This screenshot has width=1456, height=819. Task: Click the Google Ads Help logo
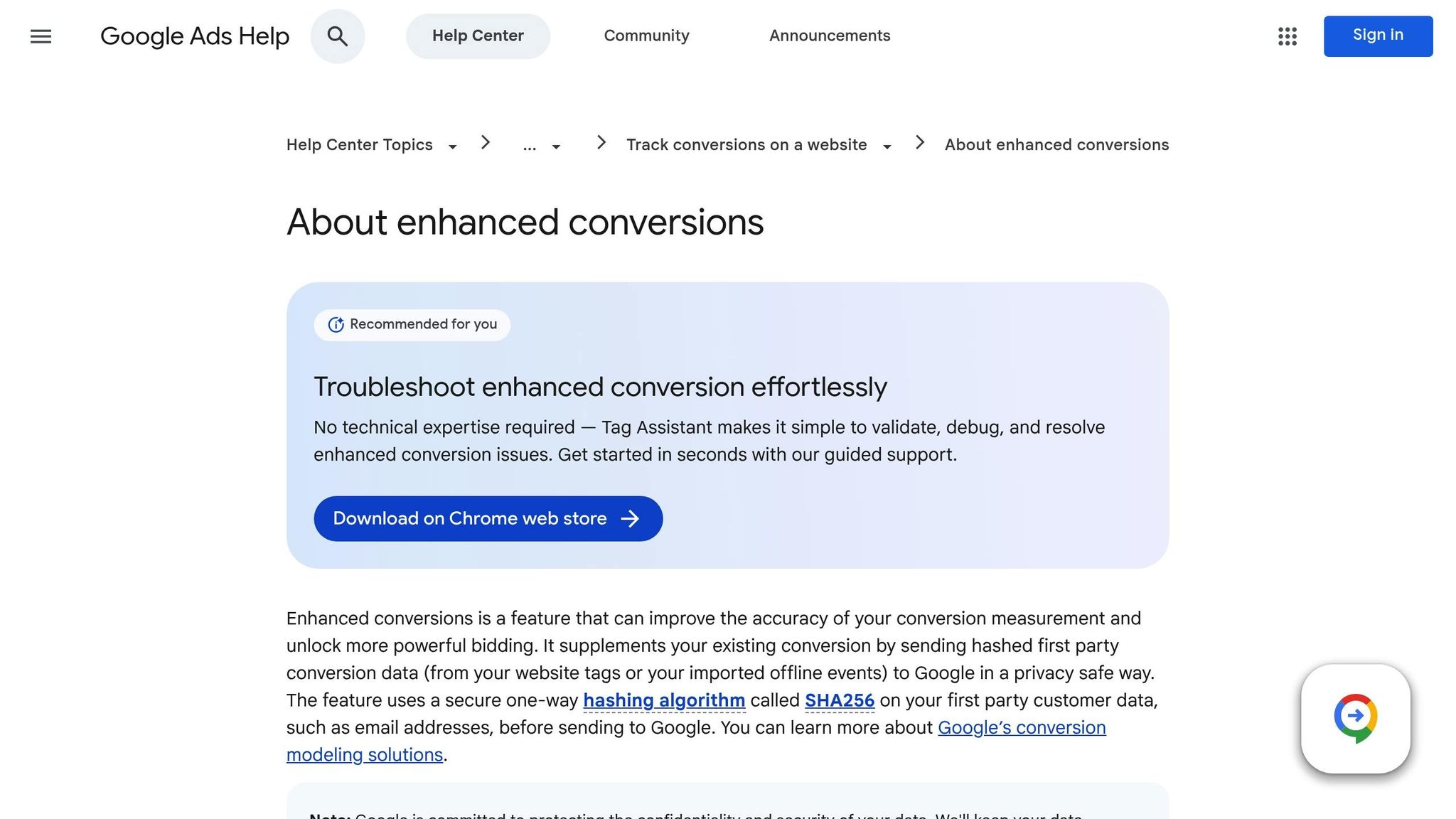195,36
